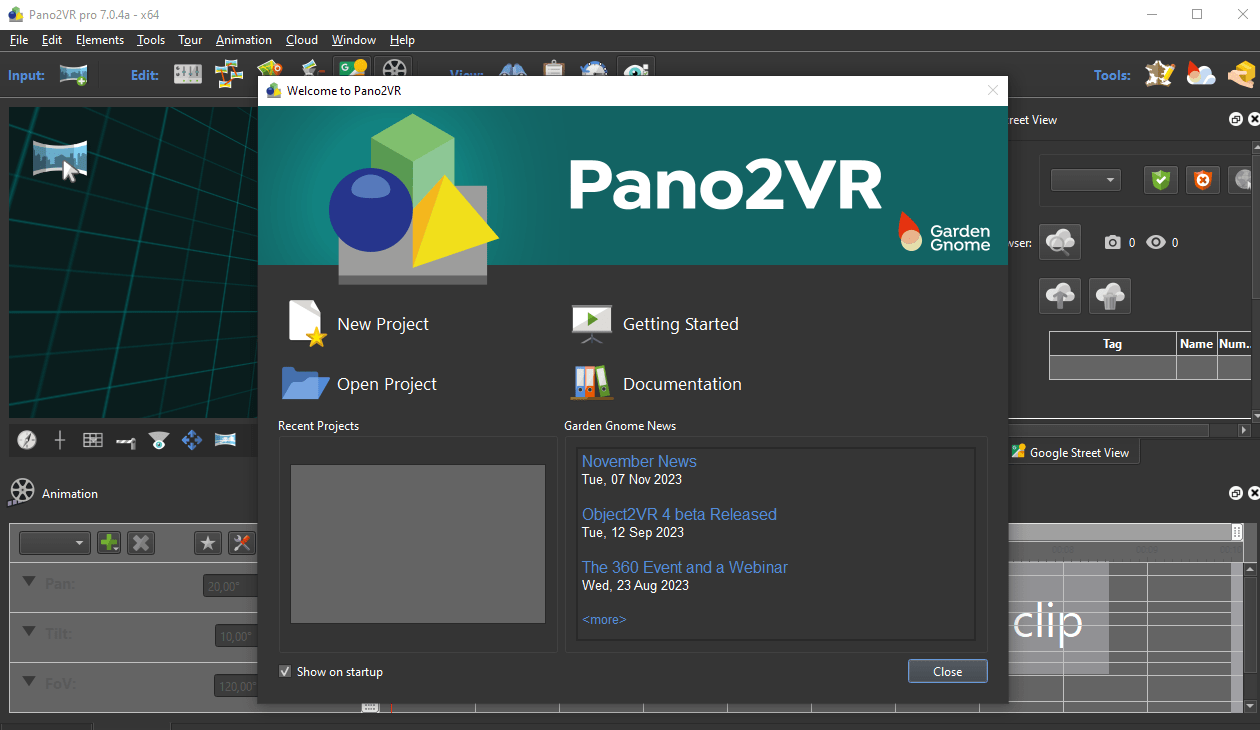Click the Input add panorama icon
This screenshot has height=730, width=1260.
click(73, 74)
